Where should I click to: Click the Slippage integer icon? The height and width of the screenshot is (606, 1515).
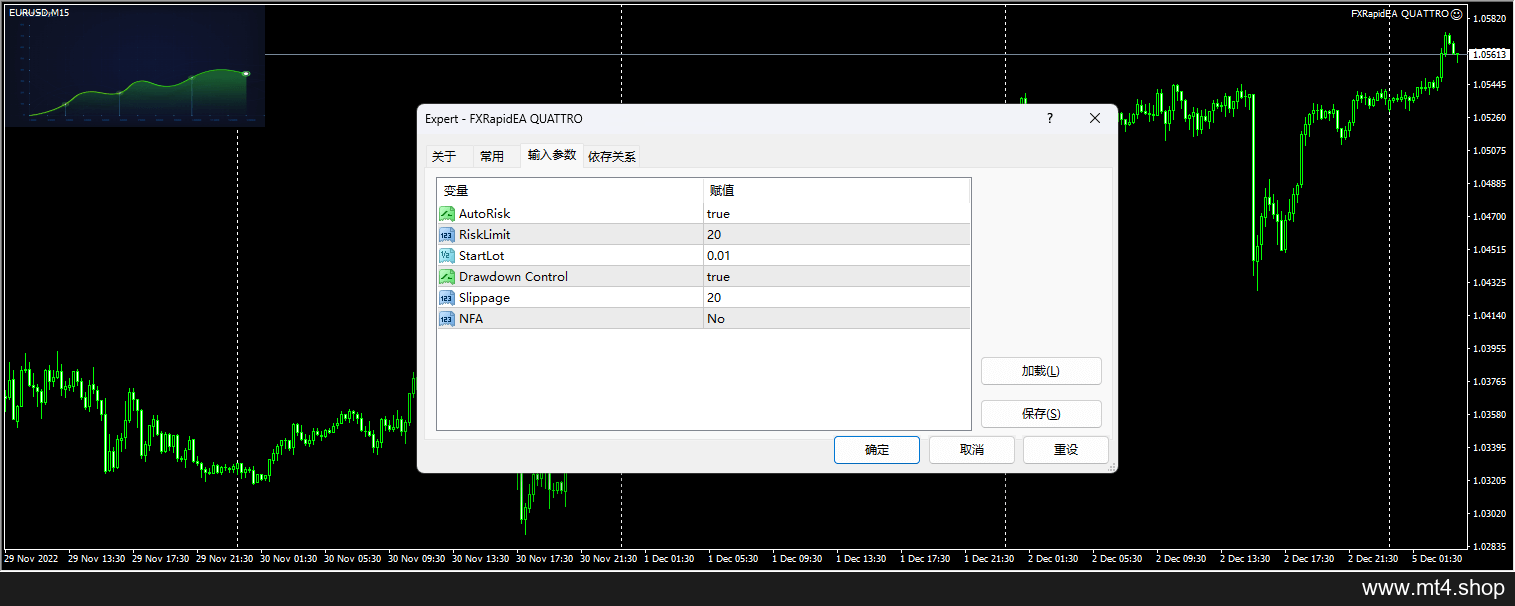point(447,298)
